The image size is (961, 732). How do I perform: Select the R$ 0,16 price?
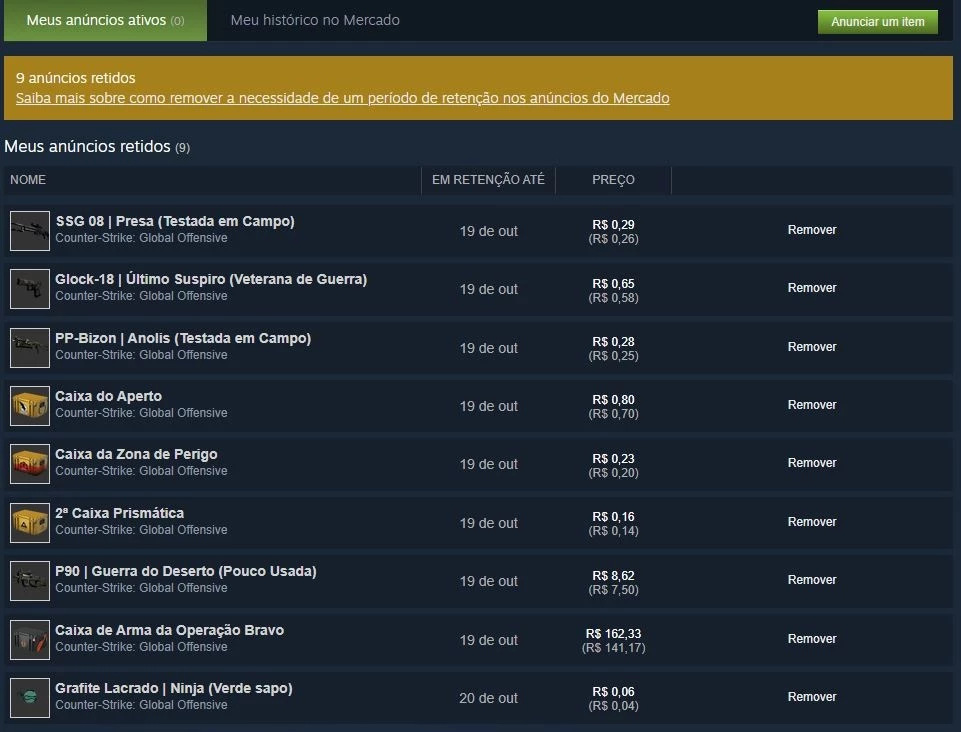point(613,517)
